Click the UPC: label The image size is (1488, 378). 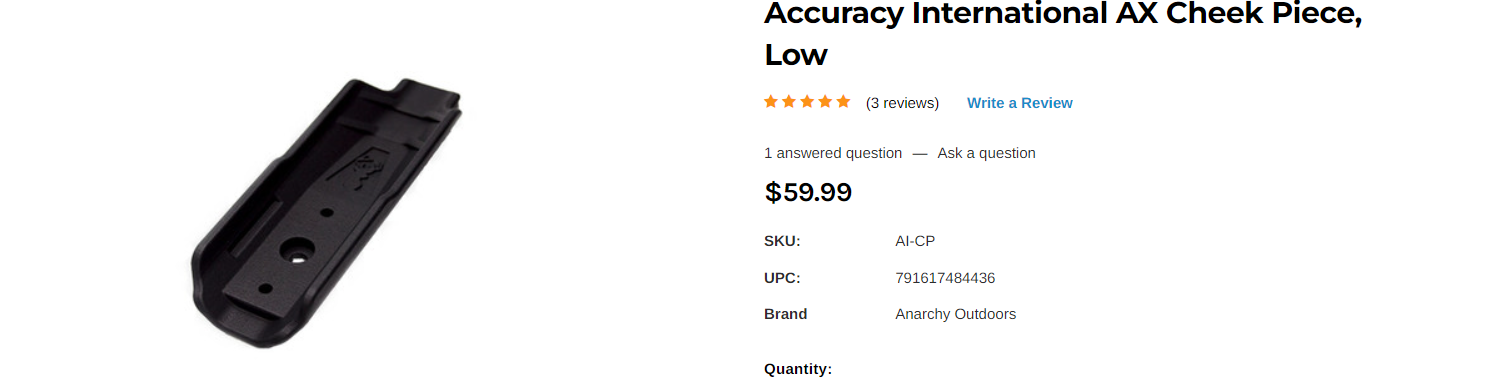[x=782, y=278]
